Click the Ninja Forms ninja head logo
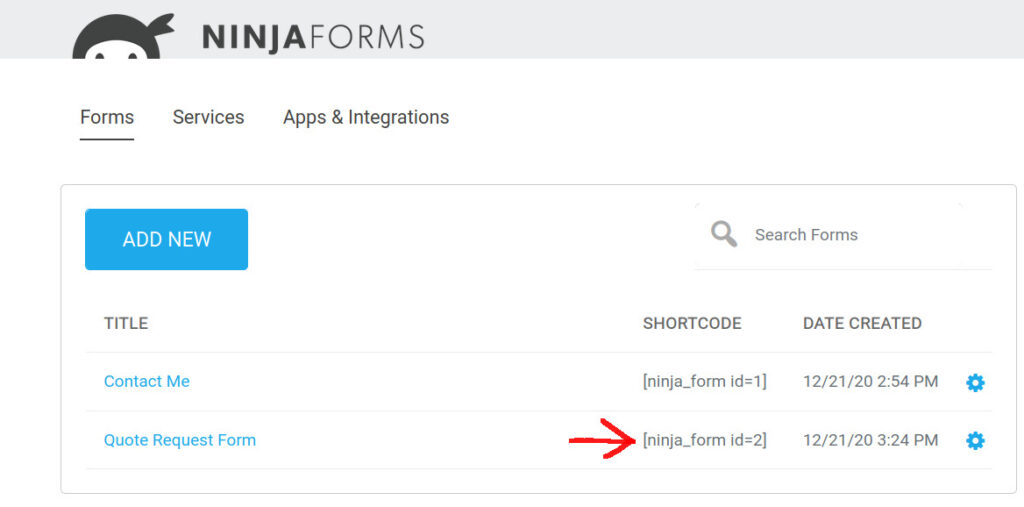The width and height of the screenshot is (1024, 507). 123,37
